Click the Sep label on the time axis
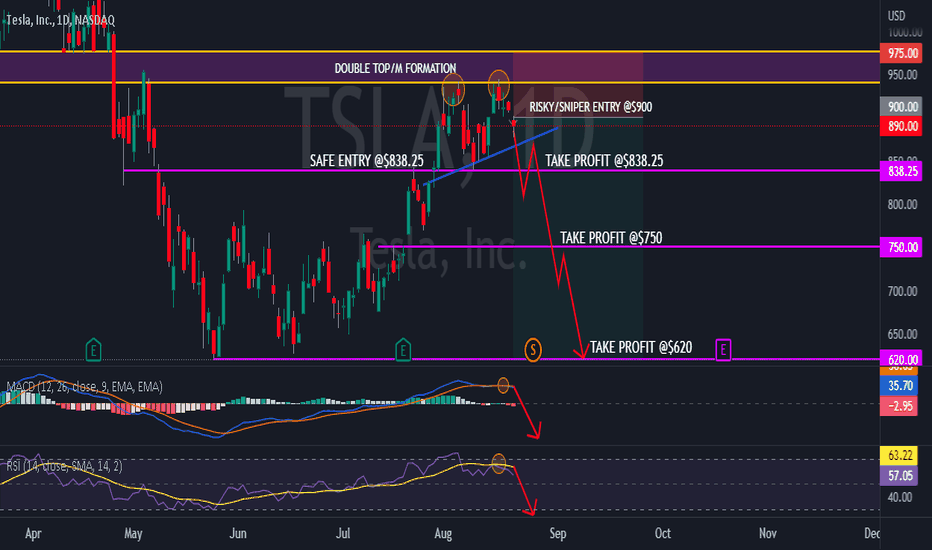 558,533
